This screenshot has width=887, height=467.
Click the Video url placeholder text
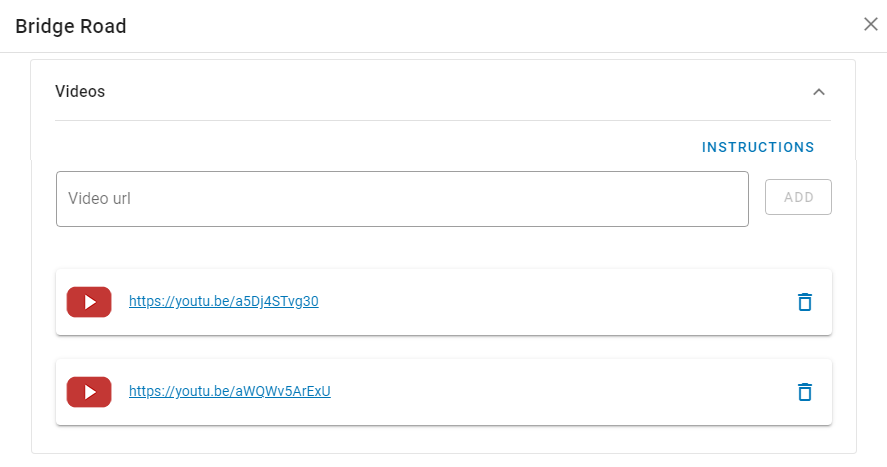point(99,198)
